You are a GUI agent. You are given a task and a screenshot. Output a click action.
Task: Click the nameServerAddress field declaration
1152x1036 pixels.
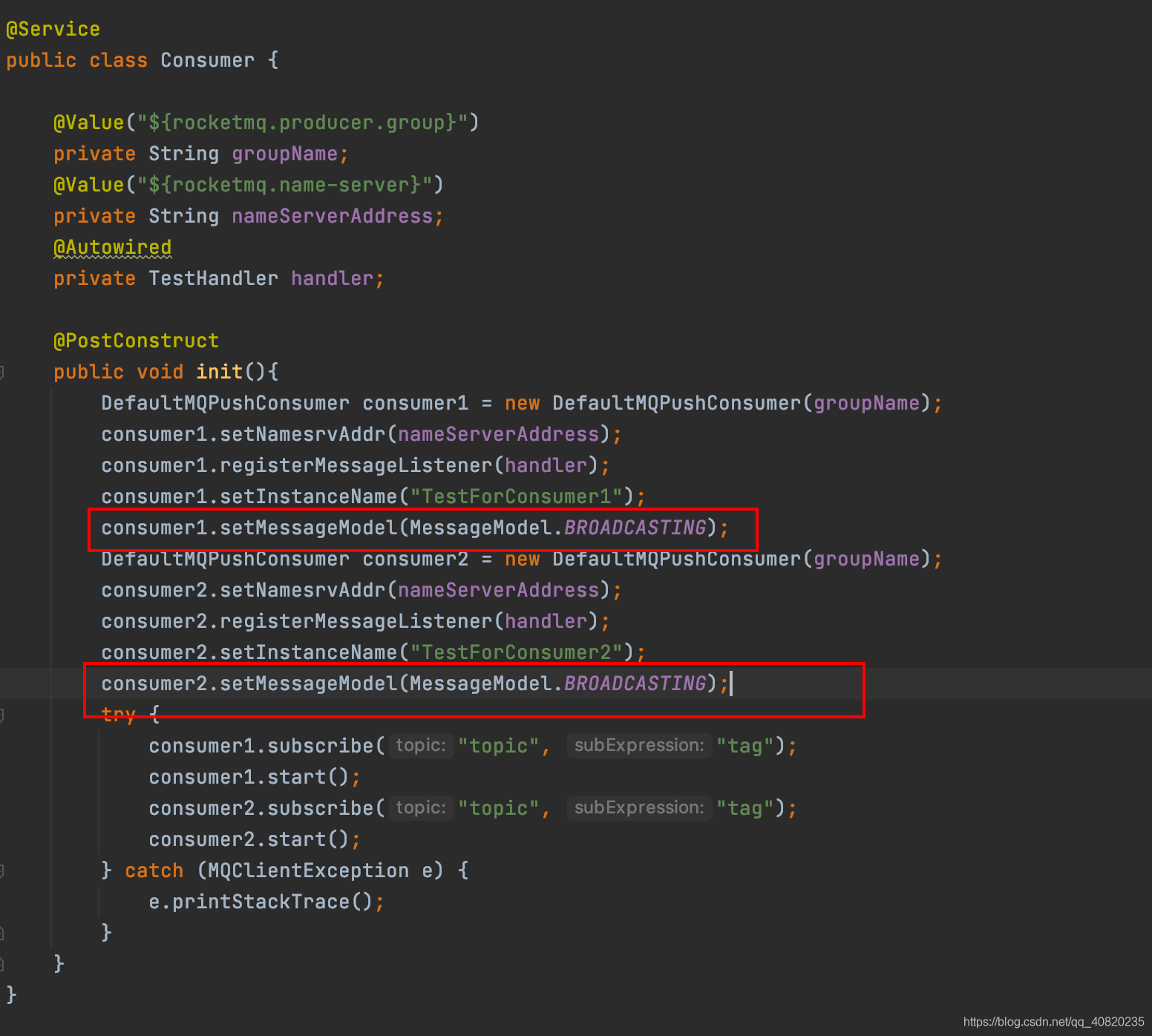[332, 217]
